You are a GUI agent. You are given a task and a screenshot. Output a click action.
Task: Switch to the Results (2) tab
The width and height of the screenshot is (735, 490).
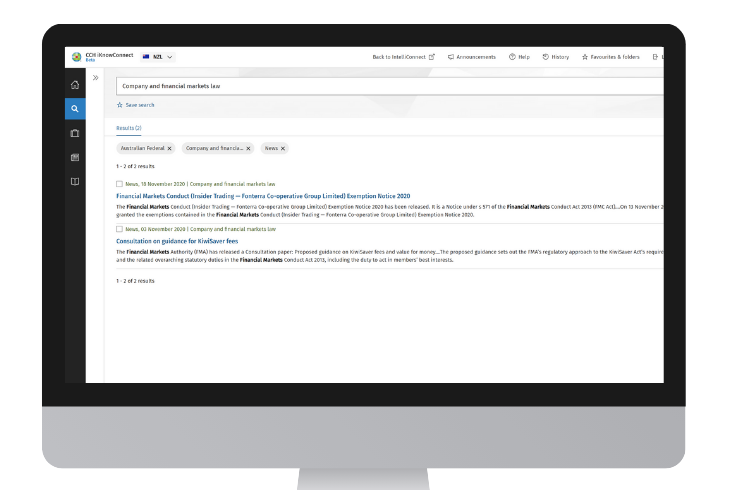pos(129,128)
